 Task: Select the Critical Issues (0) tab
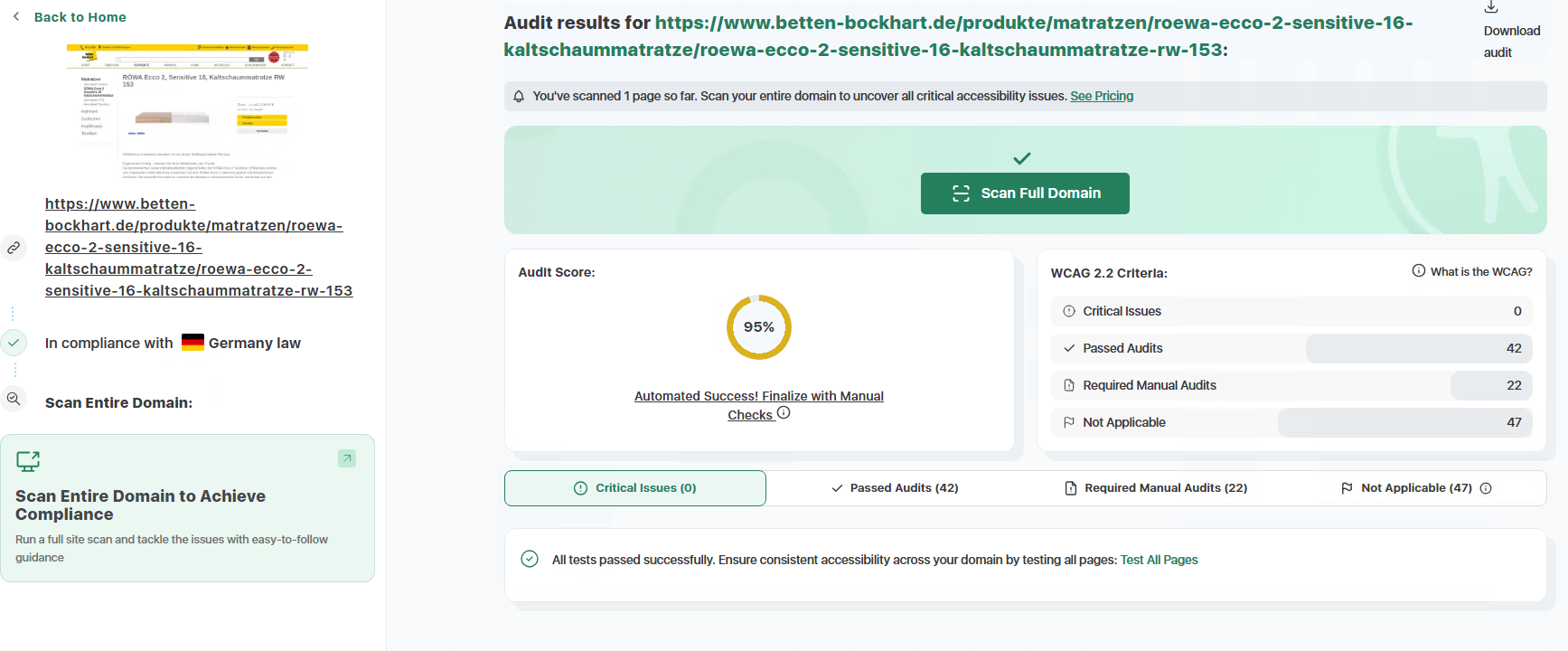pyautogui.click(x=635, y=488)
